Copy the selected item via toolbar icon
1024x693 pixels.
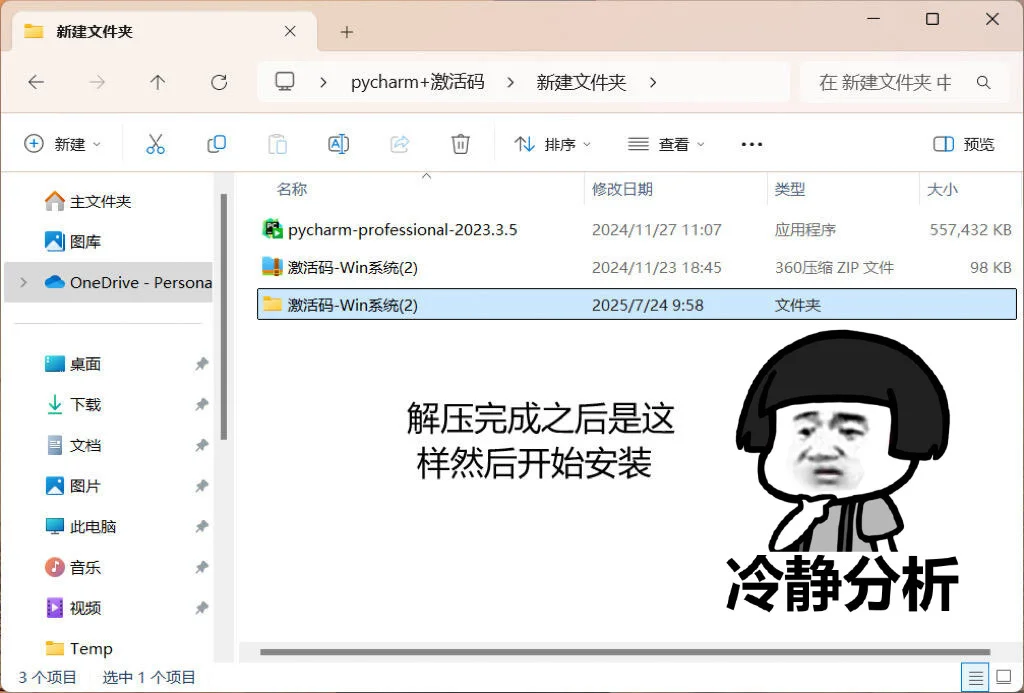[x=216, y=143]
